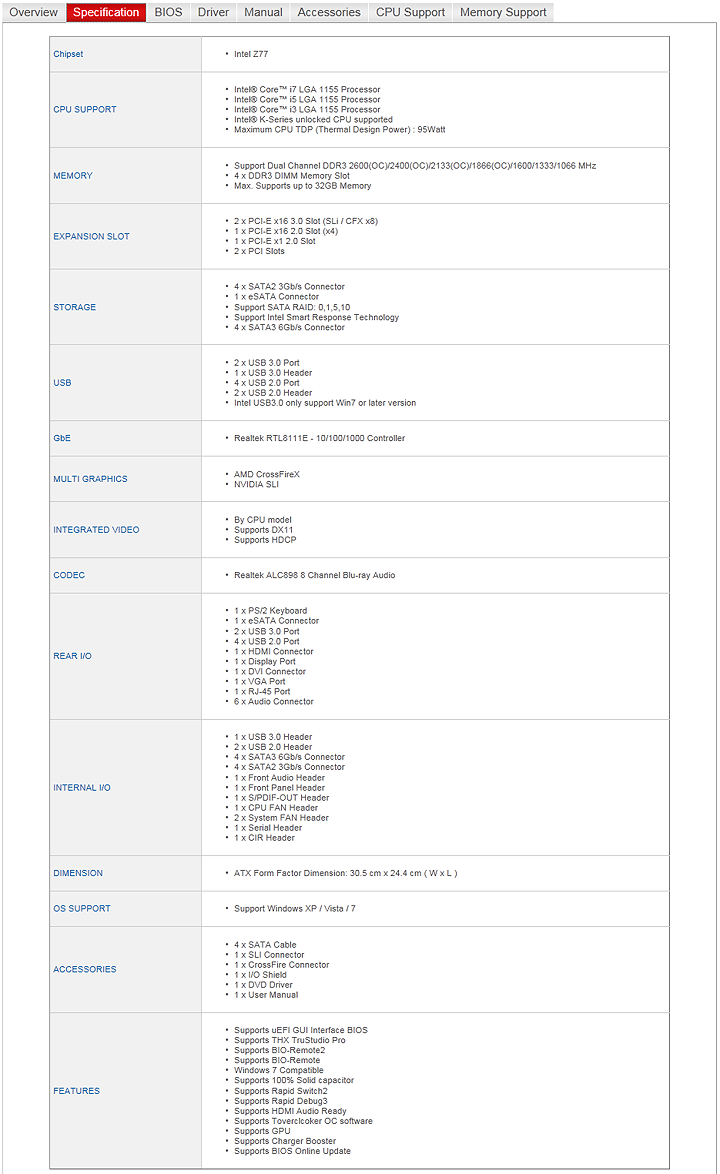Go to the Driver tab
This screenshot has width=720, height=1174.
click(x=213, y=12)
